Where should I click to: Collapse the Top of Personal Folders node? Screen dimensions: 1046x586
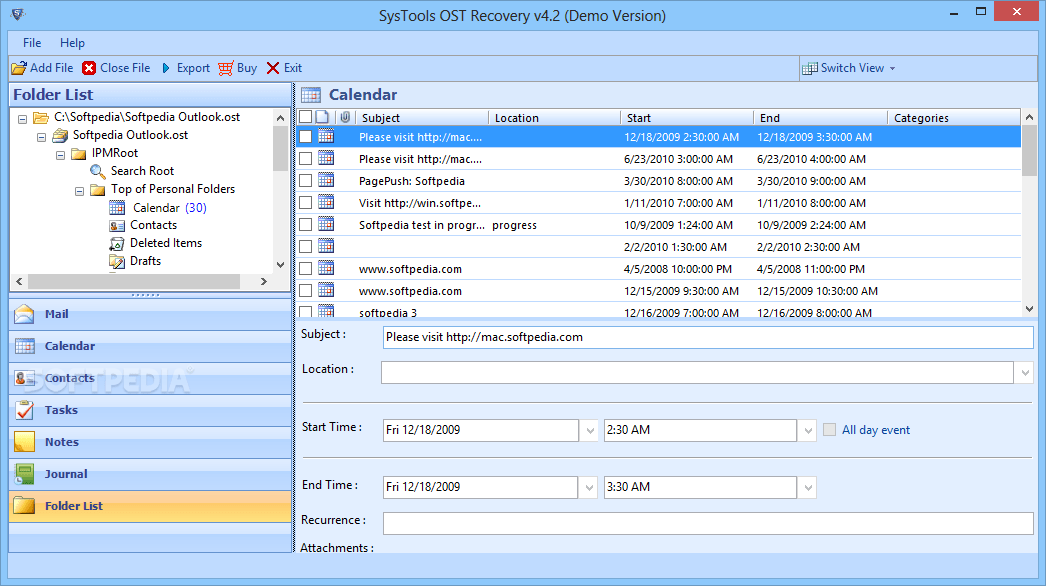point(79,189)
